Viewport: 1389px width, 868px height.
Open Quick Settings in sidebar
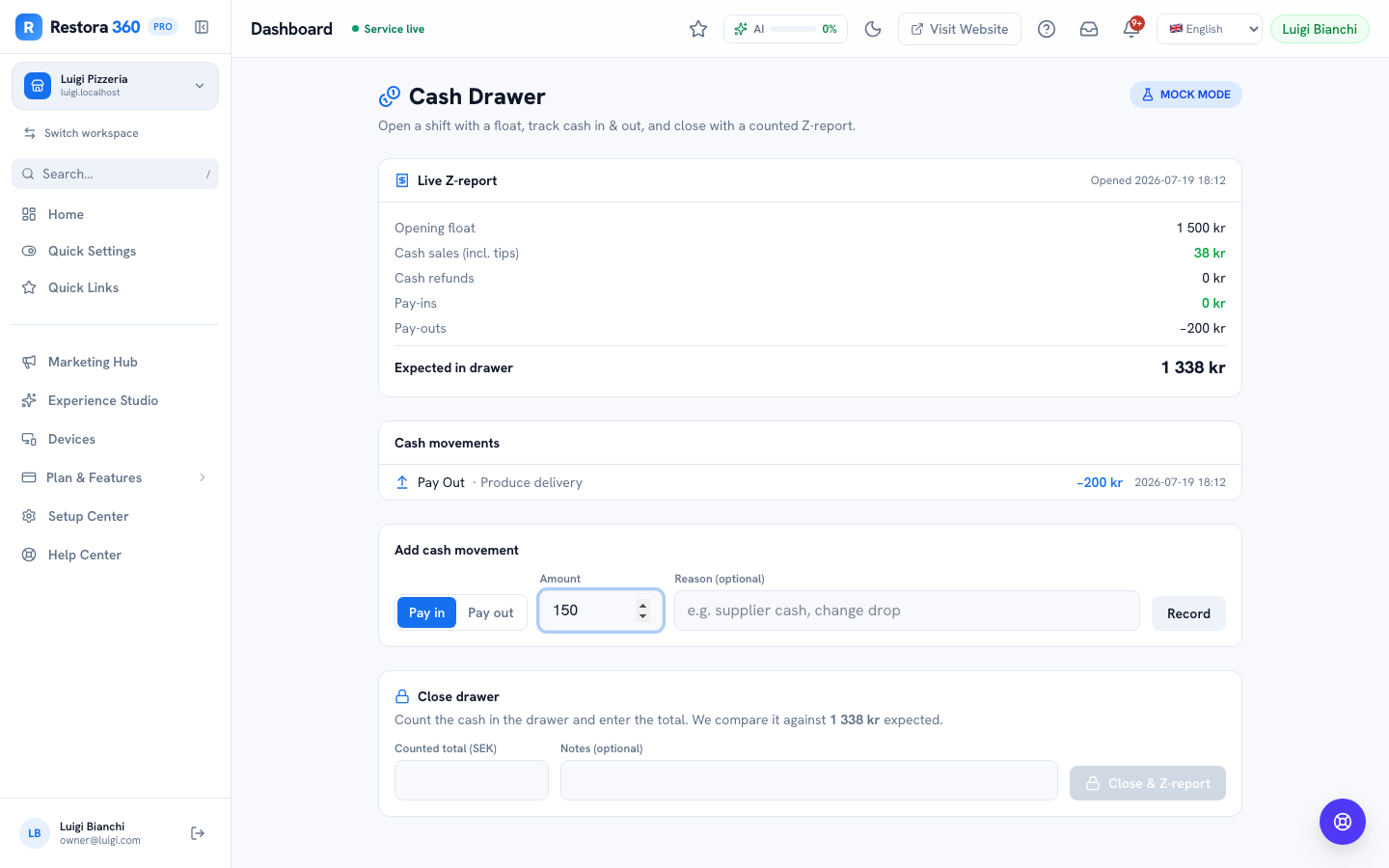coord(115,251)
